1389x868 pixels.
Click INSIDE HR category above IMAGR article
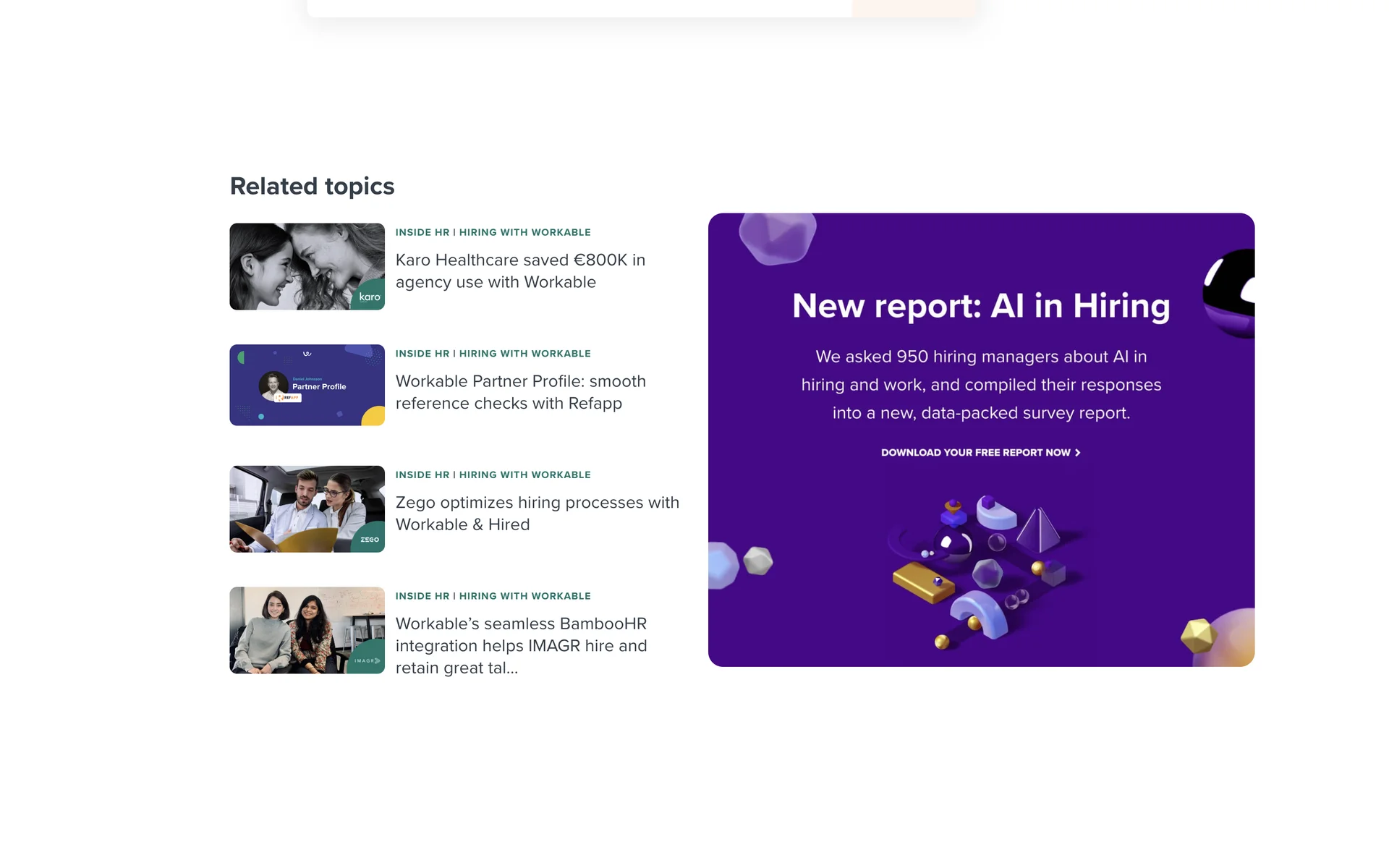pyautogui.click(x=422, y=596)
